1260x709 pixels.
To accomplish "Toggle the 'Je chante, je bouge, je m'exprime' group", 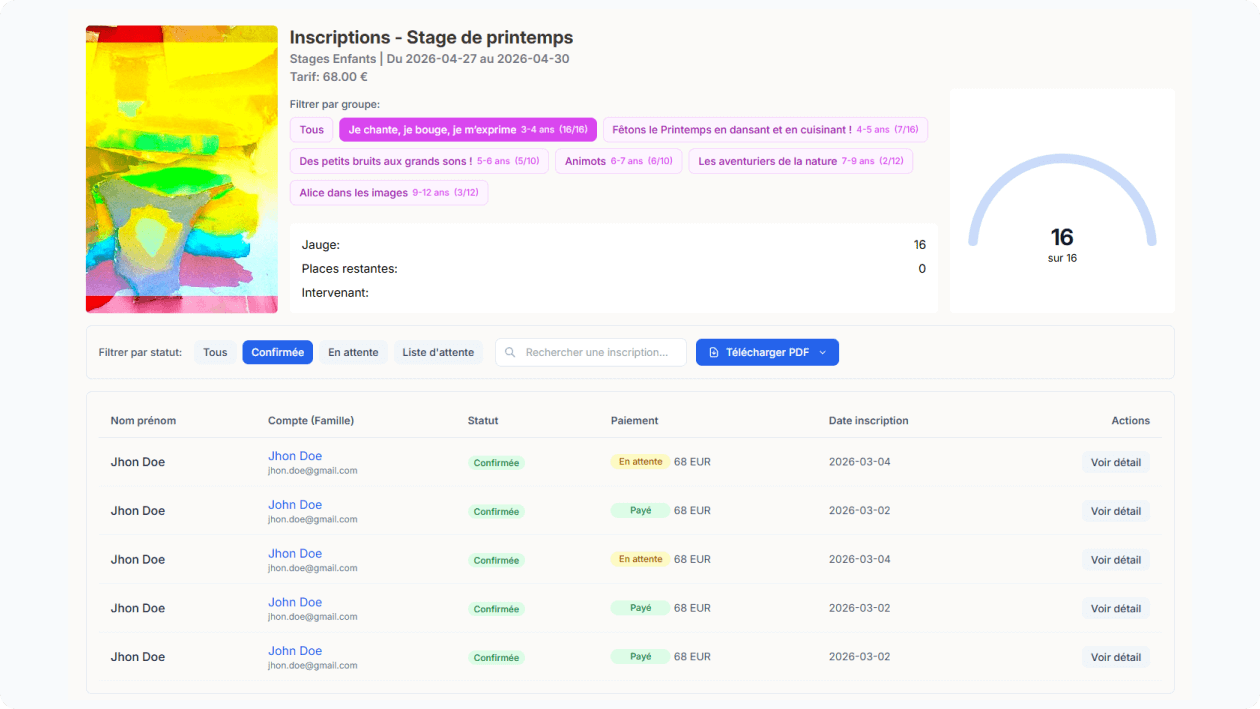I will click(x=467, y=130).
